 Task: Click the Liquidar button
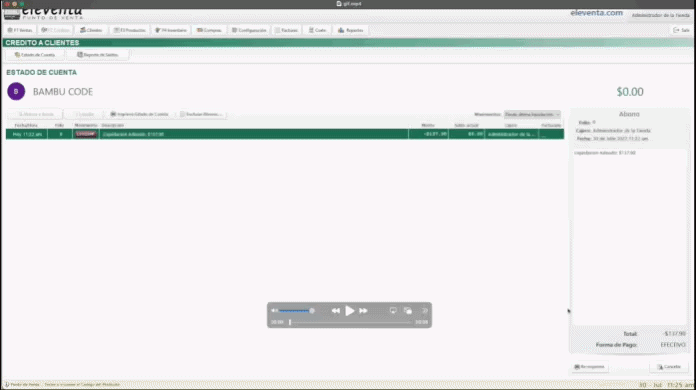pyautogui.click(x=84, y=114)
